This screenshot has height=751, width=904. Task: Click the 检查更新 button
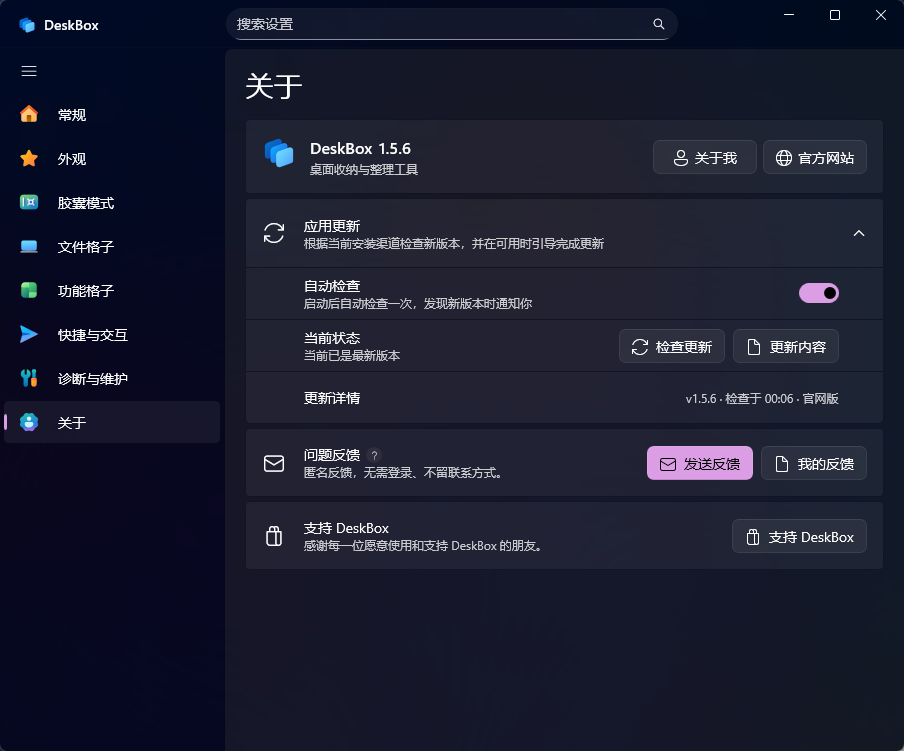[672, 346]
